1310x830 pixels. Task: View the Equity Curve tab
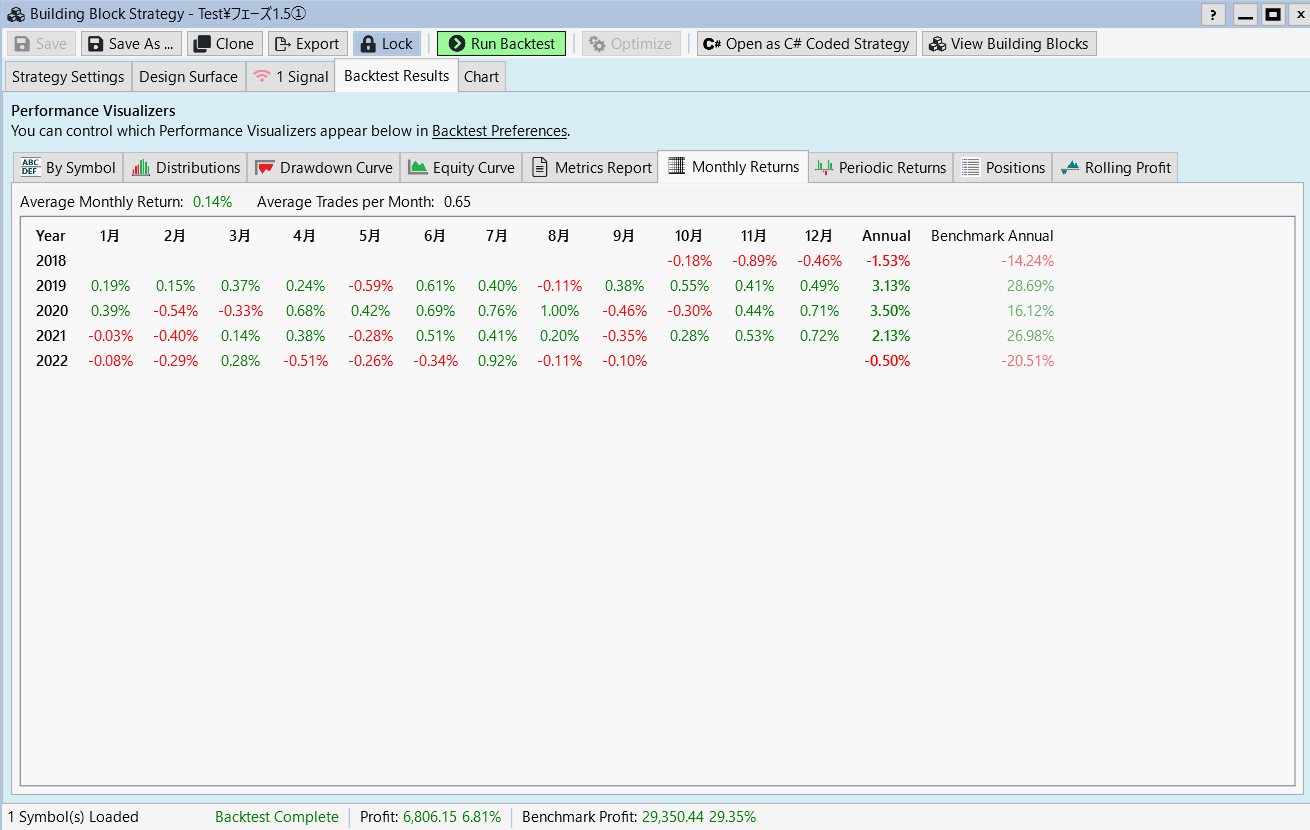pyautogui.click(x=461, y=168)
